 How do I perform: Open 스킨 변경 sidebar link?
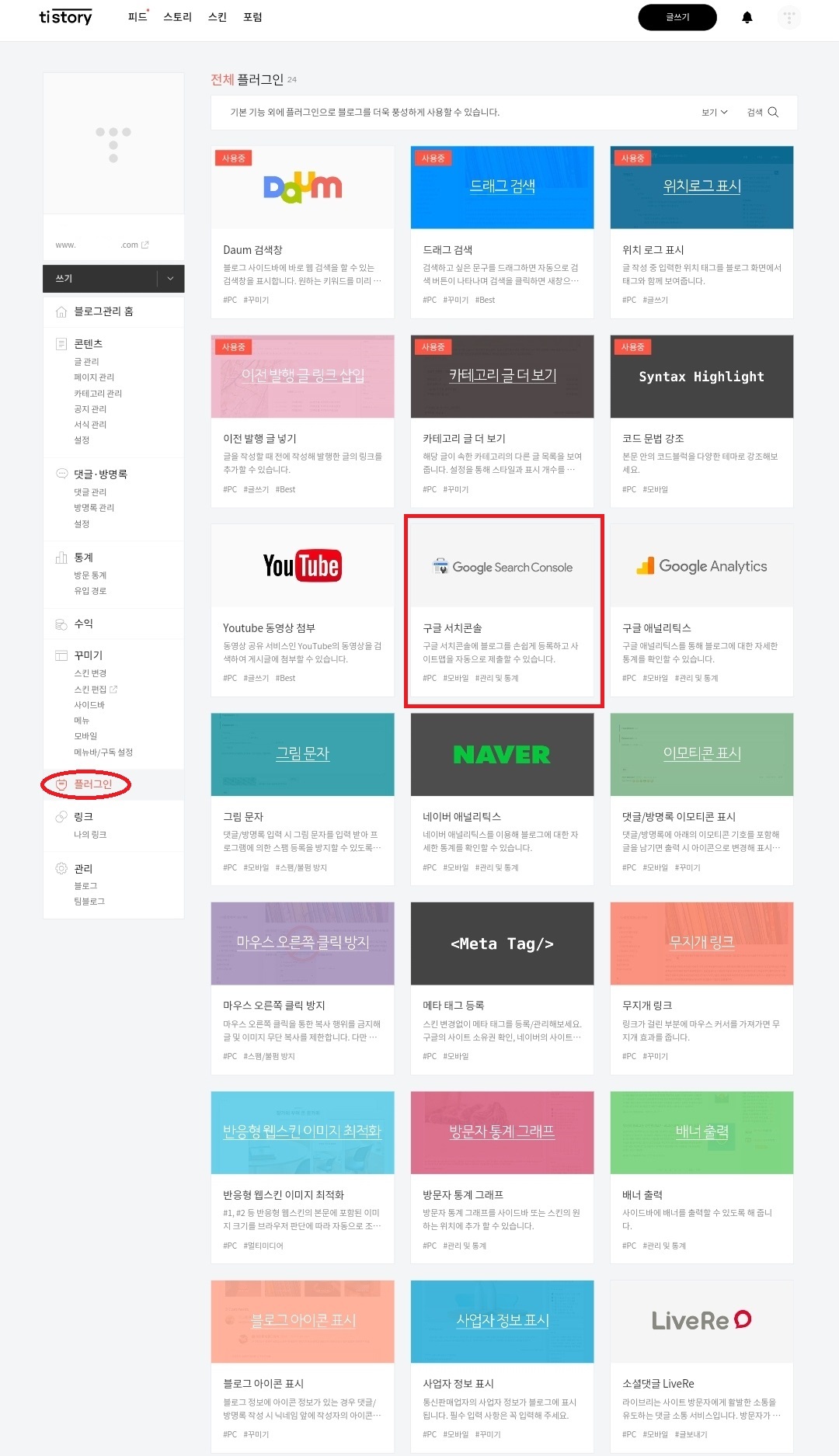tap(90, 673)
